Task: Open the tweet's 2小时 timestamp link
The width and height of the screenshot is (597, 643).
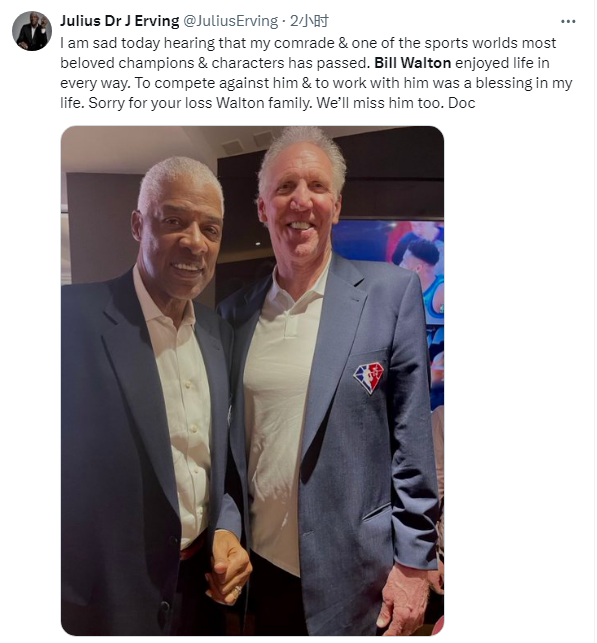Action: click(x=309, y=21)
